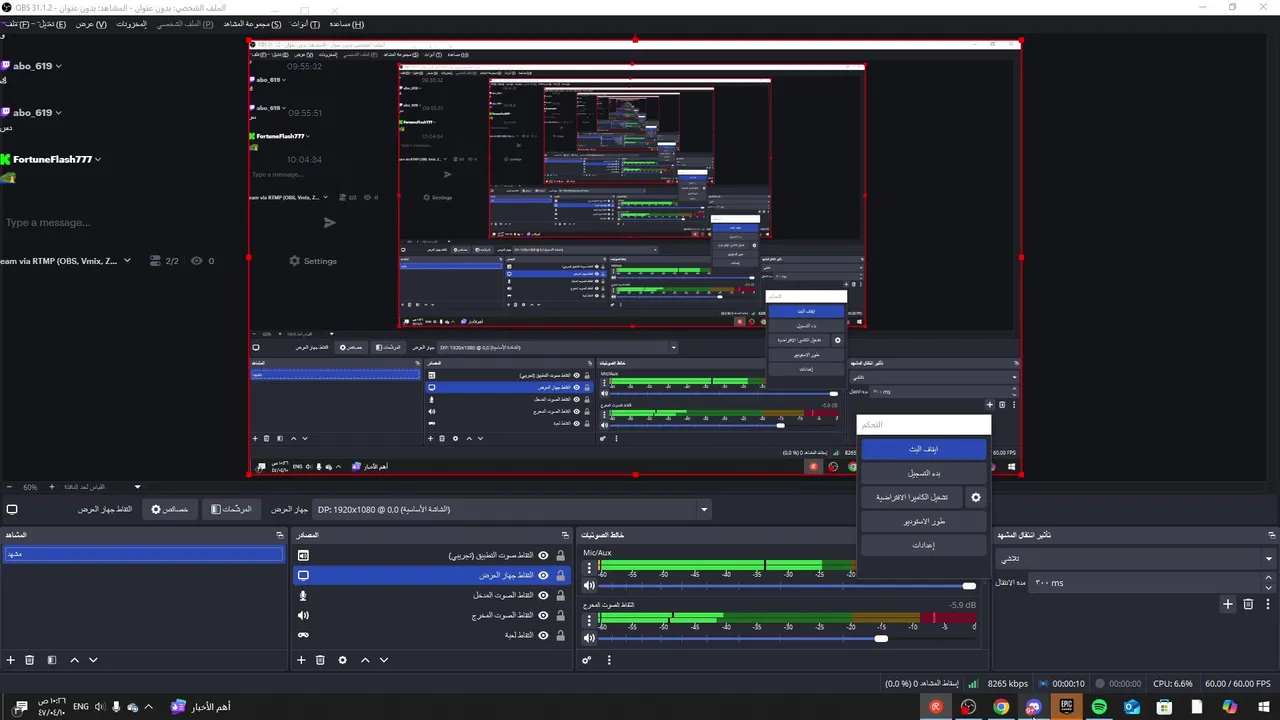This screenshot has width=1280, height=720.
Task: Open Google Chrome from the taskbar
Action: pos(1001,707)
